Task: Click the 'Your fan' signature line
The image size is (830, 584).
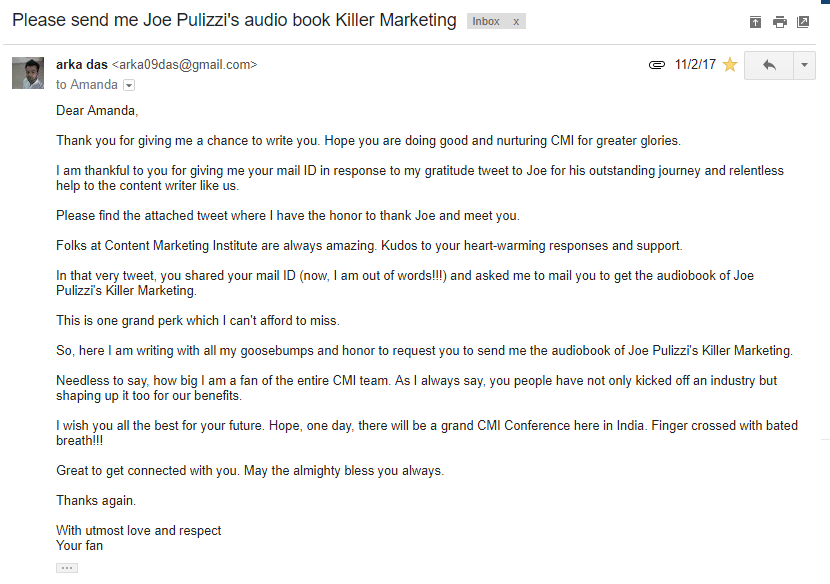Action: click(79, 545)
